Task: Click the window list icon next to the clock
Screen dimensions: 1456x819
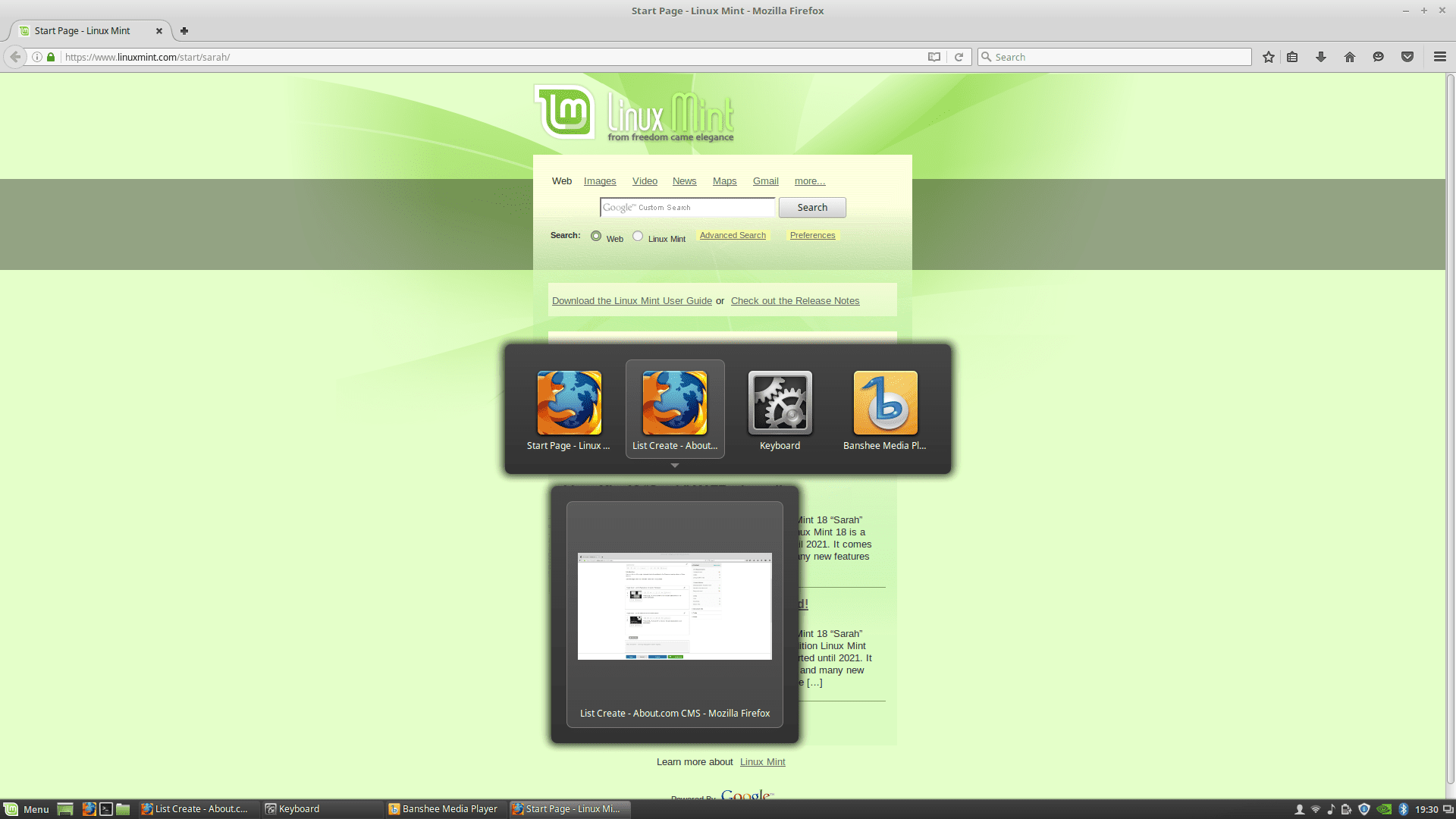Action: click(x=1448, y=809)
